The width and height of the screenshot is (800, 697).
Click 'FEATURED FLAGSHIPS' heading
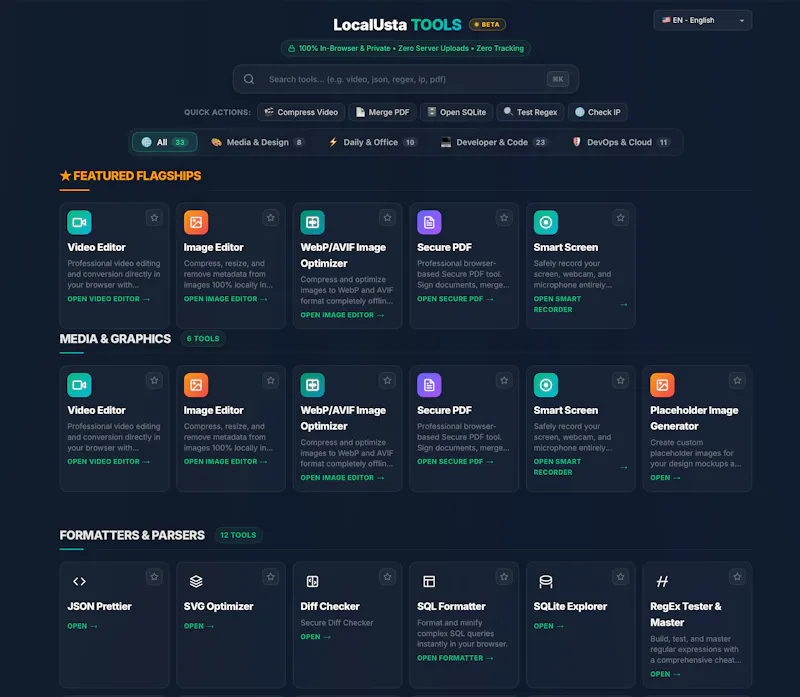[131, 176]
